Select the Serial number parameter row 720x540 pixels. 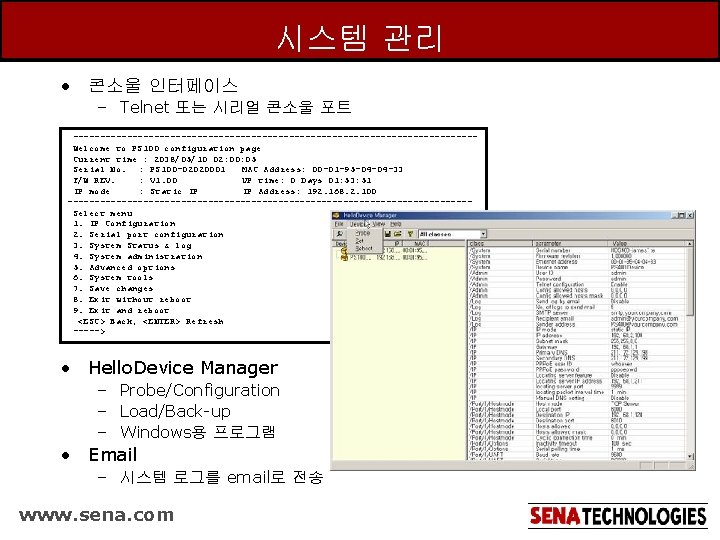pos(578,251)
